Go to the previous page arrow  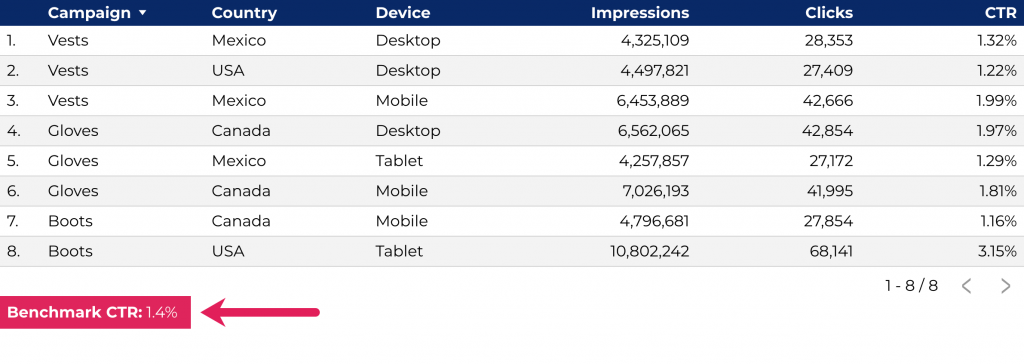[x=967, y=286]
